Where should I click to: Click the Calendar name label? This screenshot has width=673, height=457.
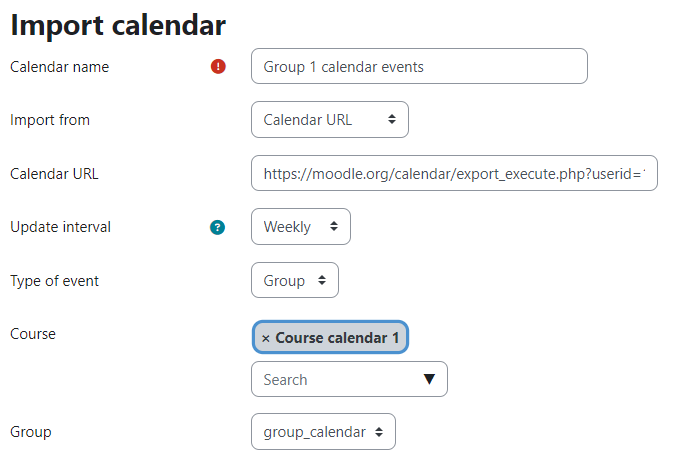(x=60, y=67)
